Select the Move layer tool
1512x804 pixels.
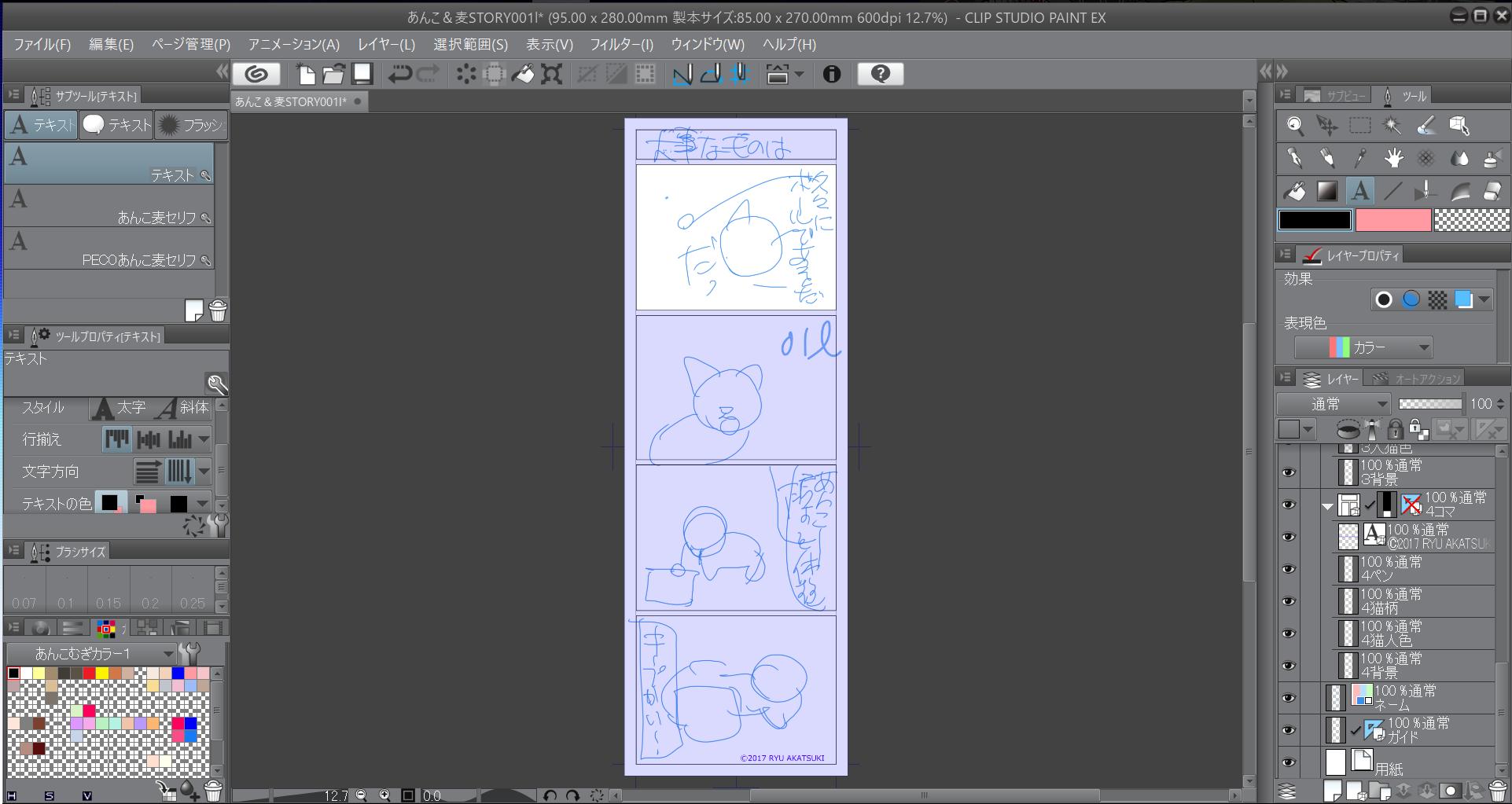coord(1327,125)
